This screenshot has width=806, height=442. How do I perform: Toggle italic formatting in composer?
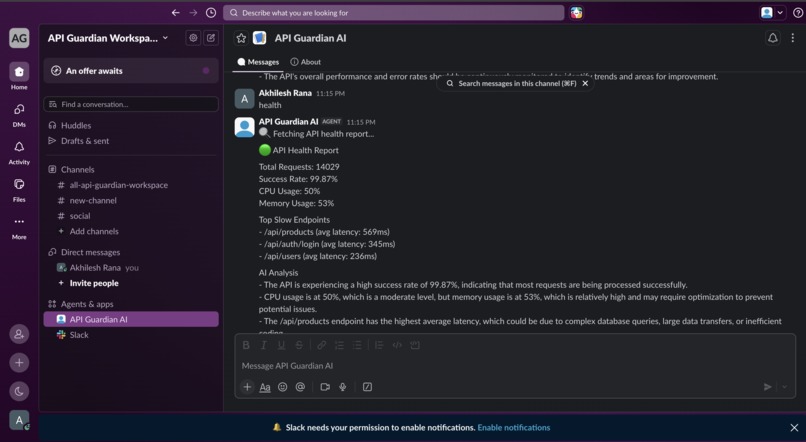click(264, 345)
